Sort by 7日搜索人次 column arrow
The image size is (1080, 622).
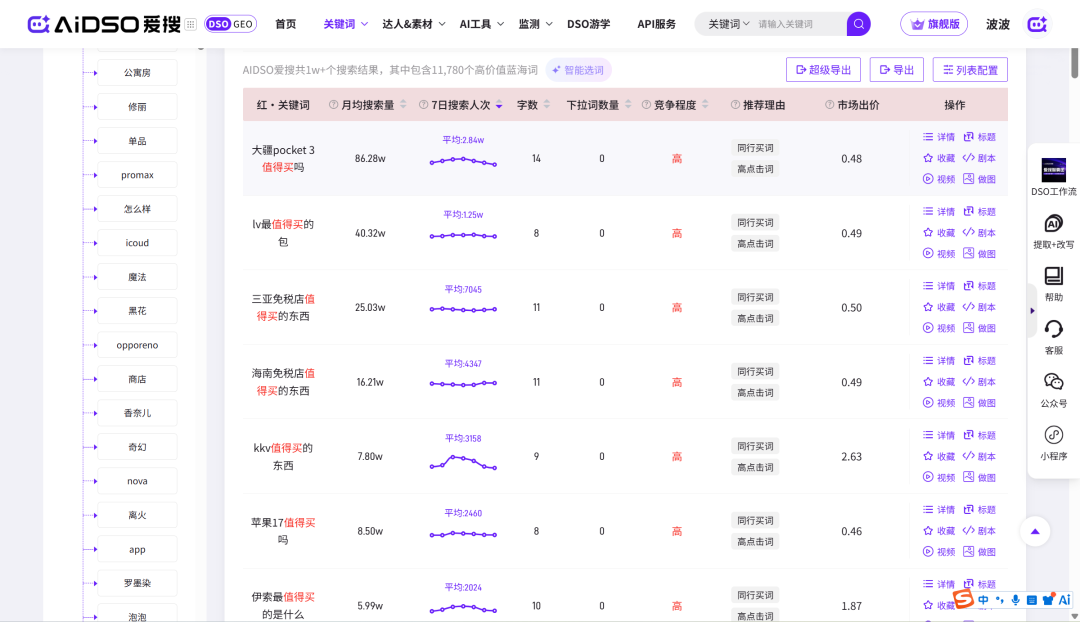(x=499, y=105)
